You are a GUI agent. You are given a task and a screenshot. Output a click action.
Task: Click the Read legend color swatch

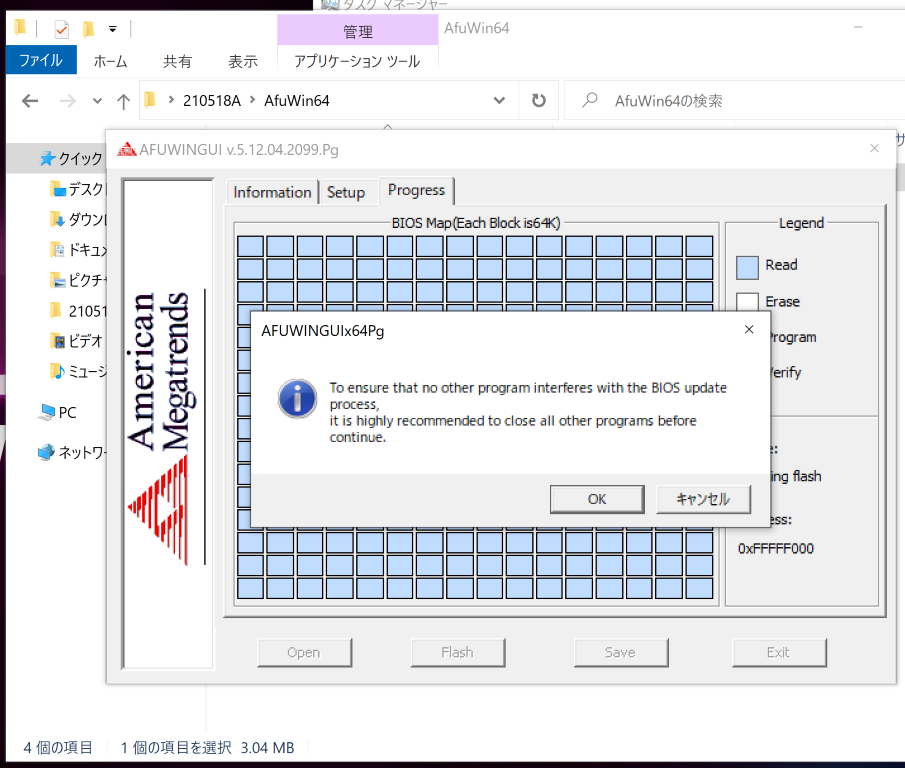[x=747, y=268]
